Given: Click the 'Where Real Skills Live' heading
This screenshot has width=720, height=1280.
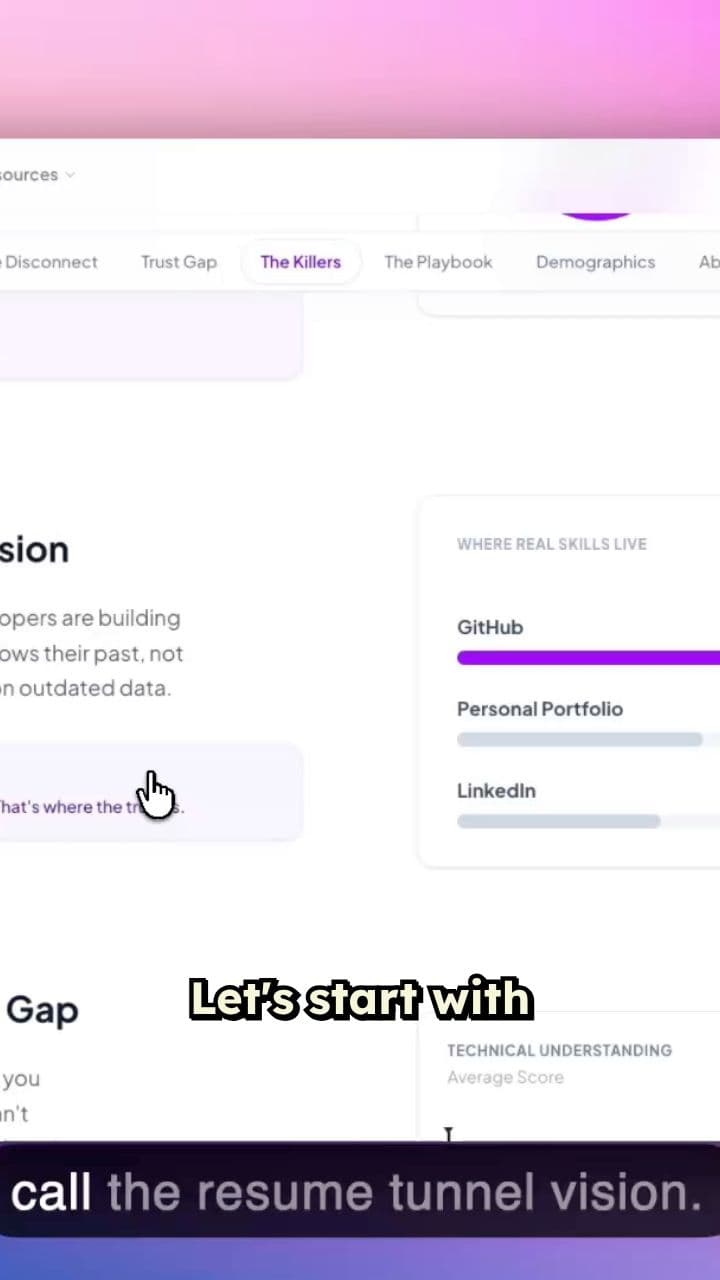Looking at the screenshot, I should [552, 544].
